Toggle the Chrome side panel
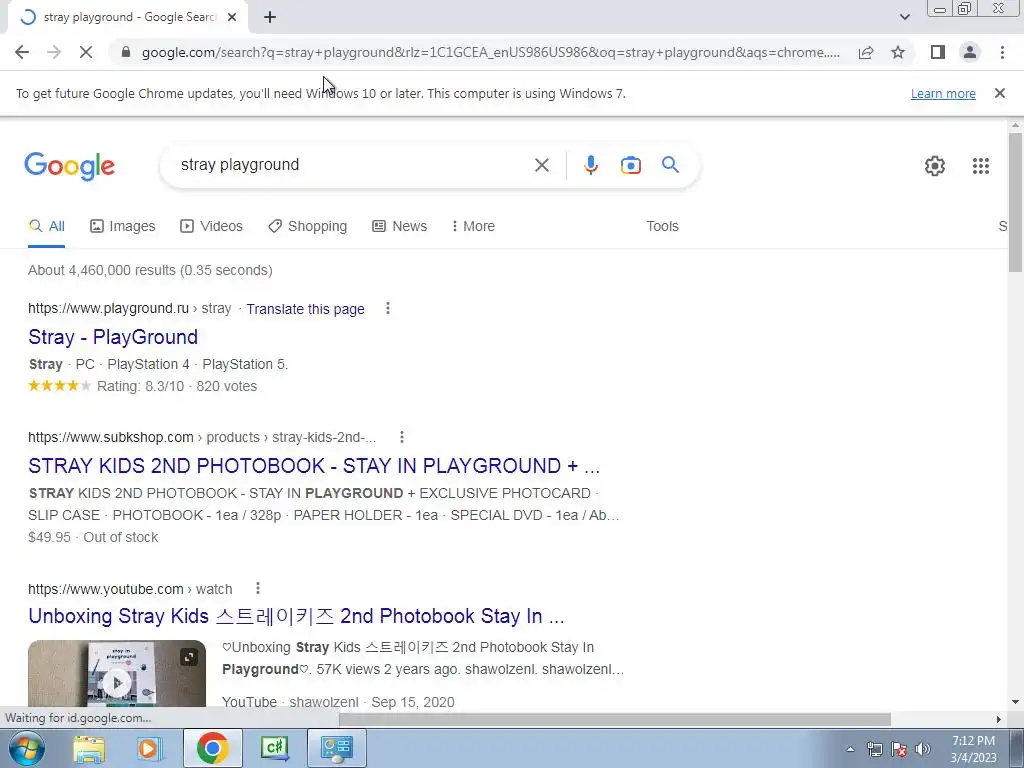1024x768 pixels. (x=938, y=52)
